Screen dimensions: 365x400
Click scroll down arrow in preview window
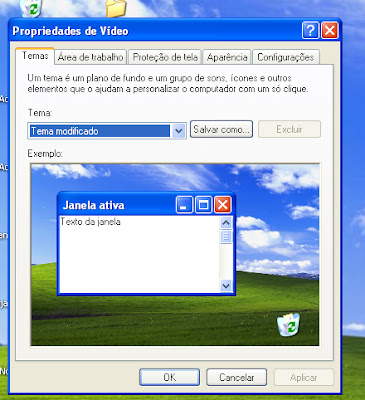(226, 285)
